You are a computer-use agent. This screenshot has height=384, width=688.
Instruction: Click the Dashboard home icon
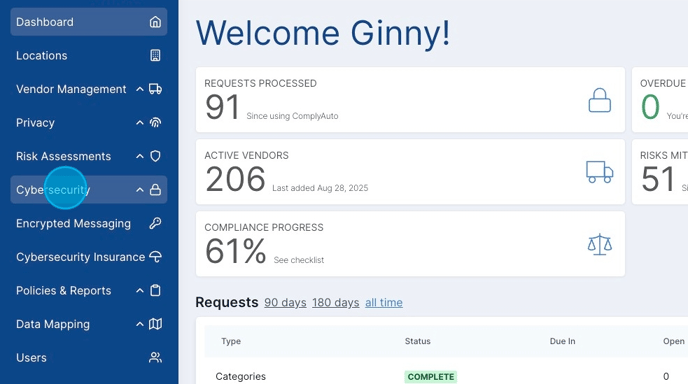click(155, 22)
